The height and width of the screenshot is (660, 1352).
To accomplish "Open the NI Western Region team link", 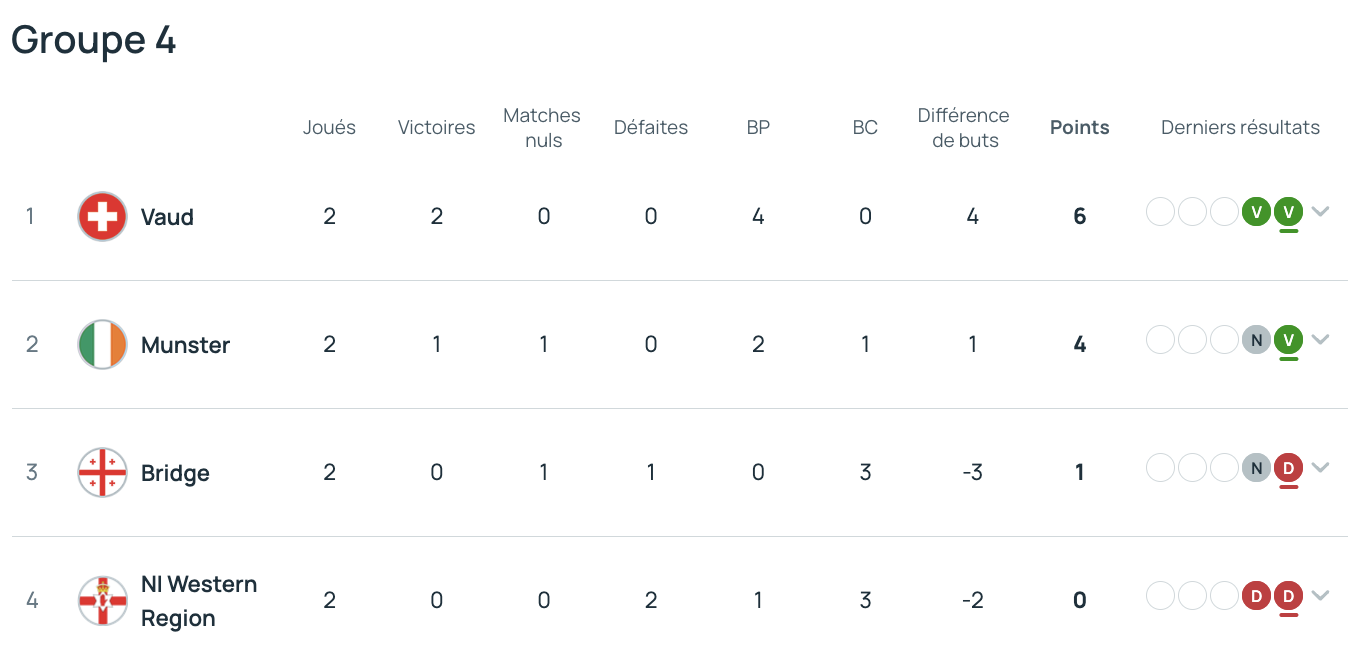I will (199, 601).
